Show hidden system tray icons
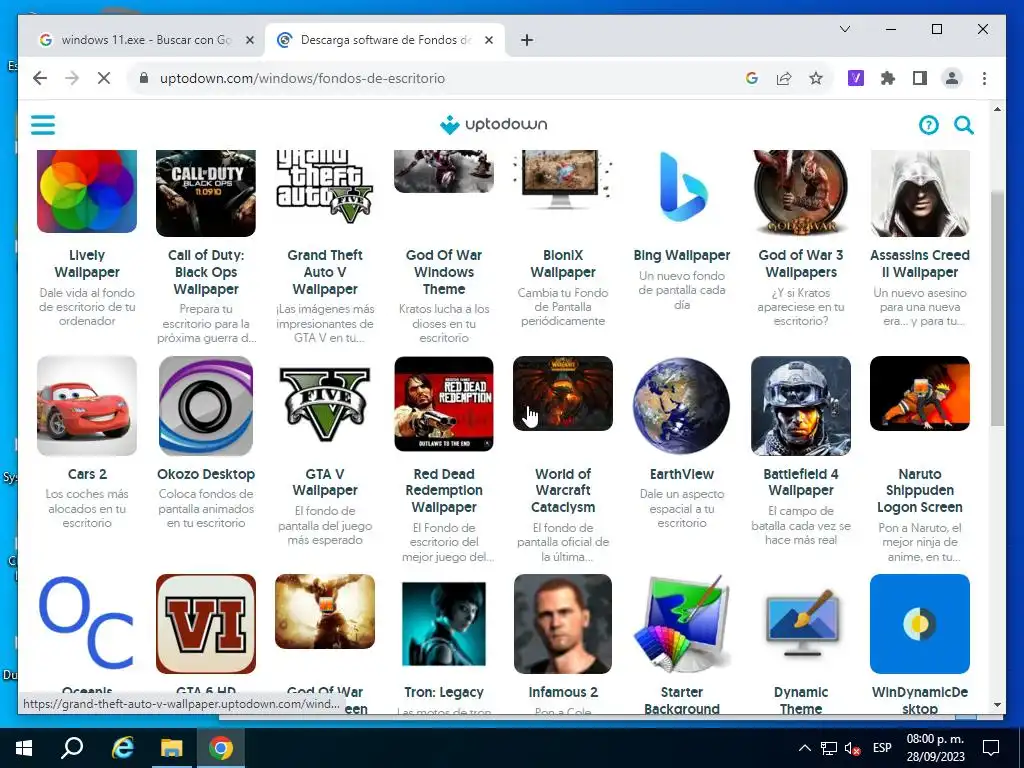Image resolution: width=1024 pixels, height=768 pixels. tap(805, 748)
